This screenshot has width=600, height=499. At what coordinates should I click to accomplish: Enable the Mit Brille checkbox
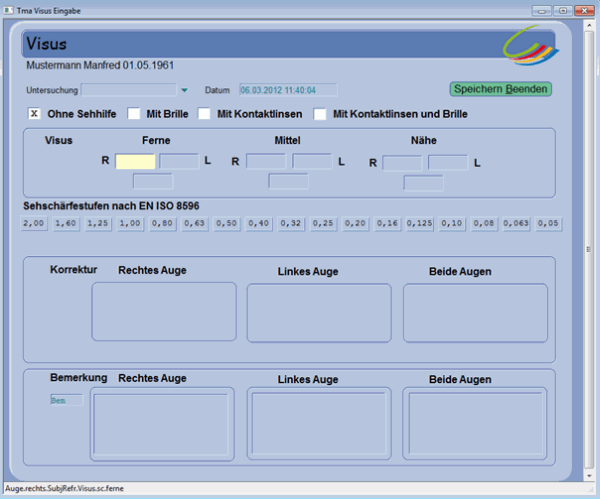pyautogui.click(x=133, y=114)
